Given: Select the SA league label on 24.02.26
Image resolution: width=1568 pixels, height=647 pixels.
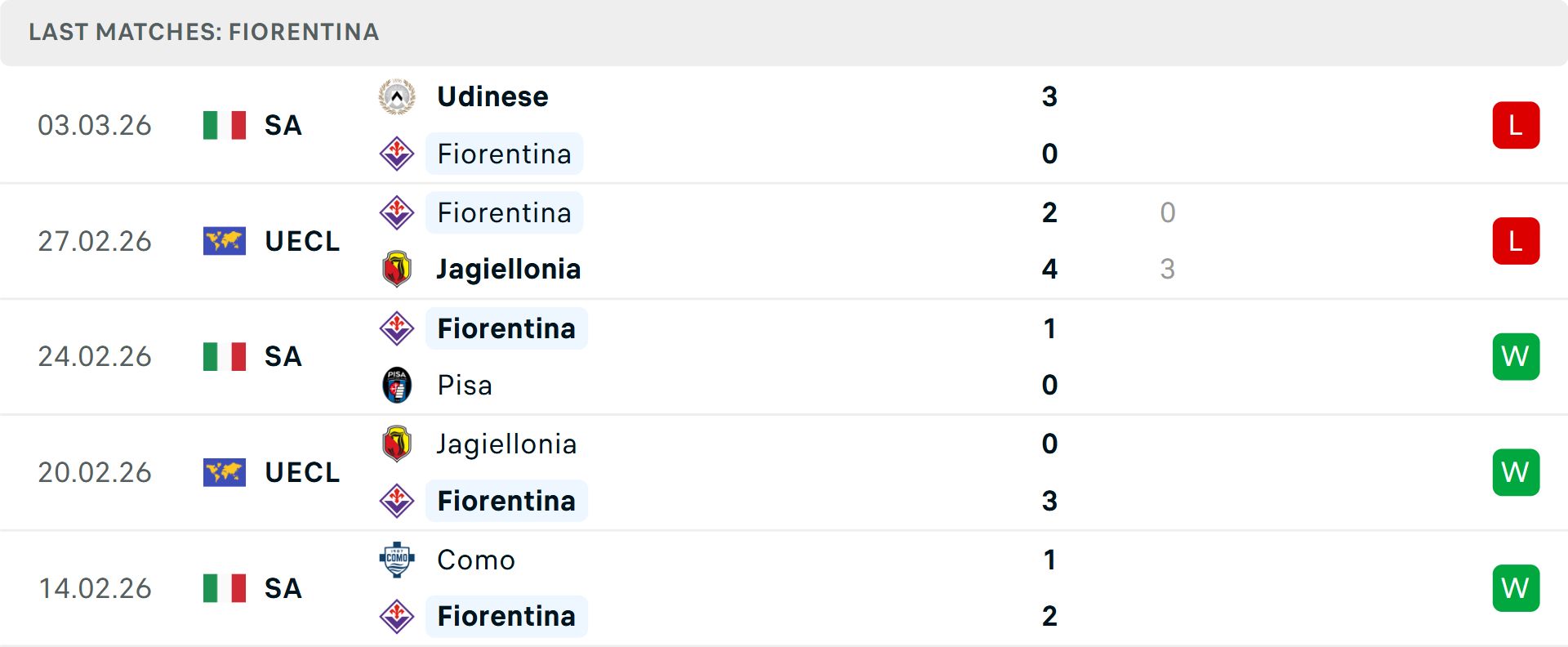Looking at the screenshot, I should click(x=283, y=356).
